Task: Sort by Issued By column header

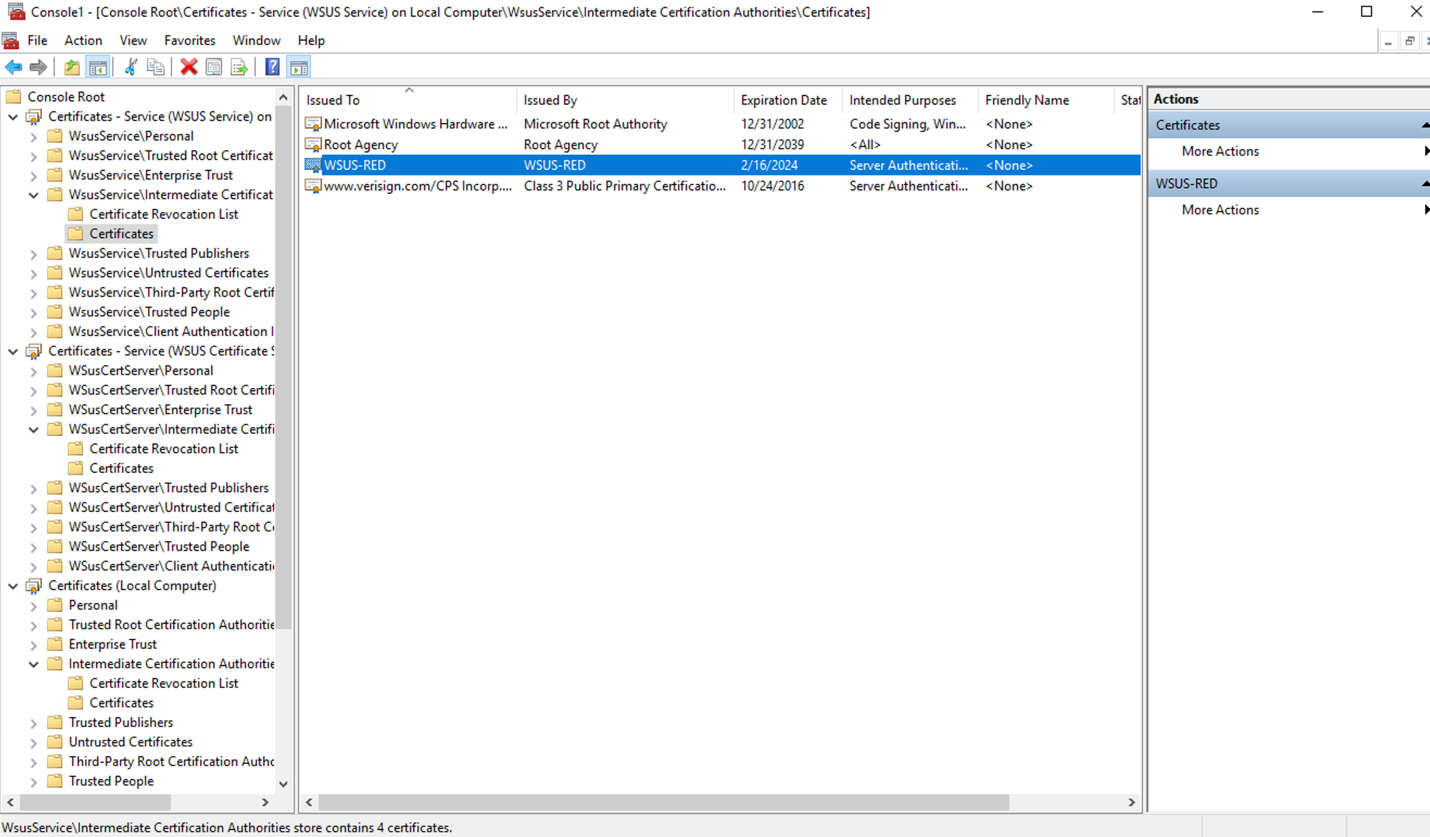Action: (x=625, y=100)
